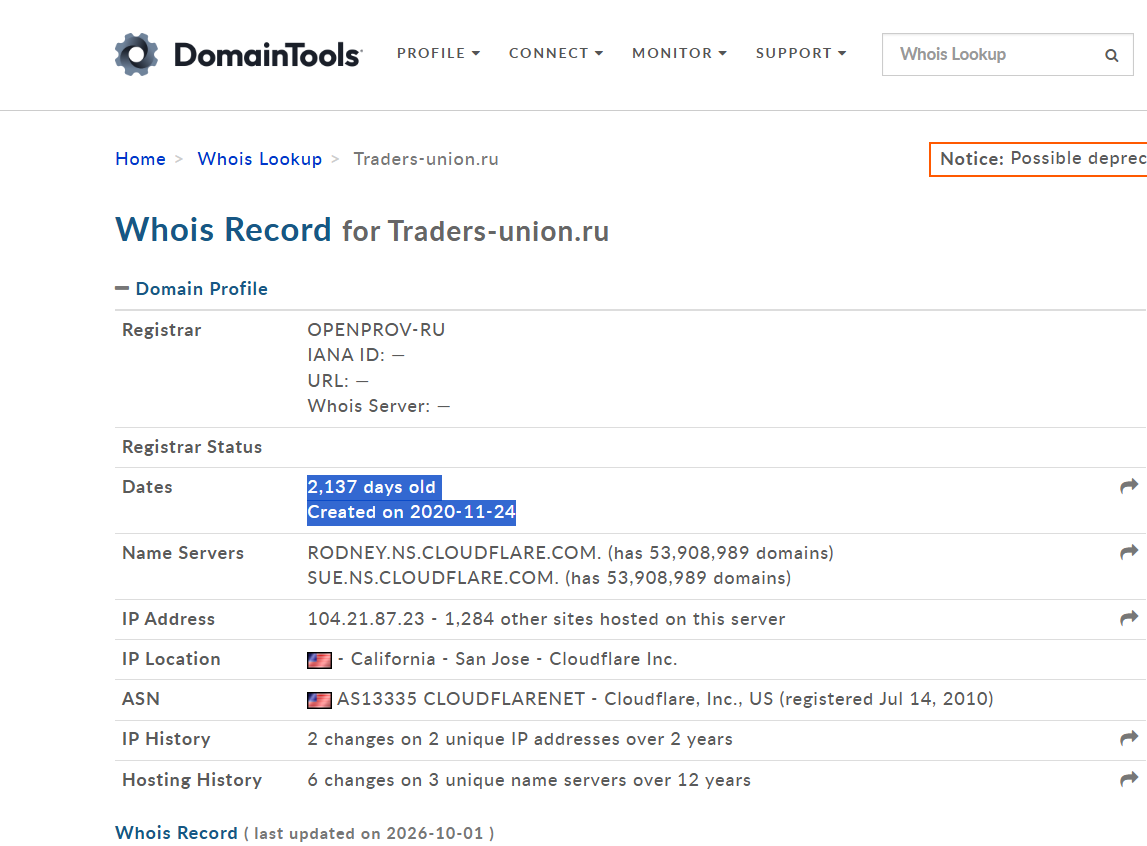The width and height of the screenshot is (1147, 846).
Task: Click the IP address 104.21.87.23 line
Action: pos(546,619)
